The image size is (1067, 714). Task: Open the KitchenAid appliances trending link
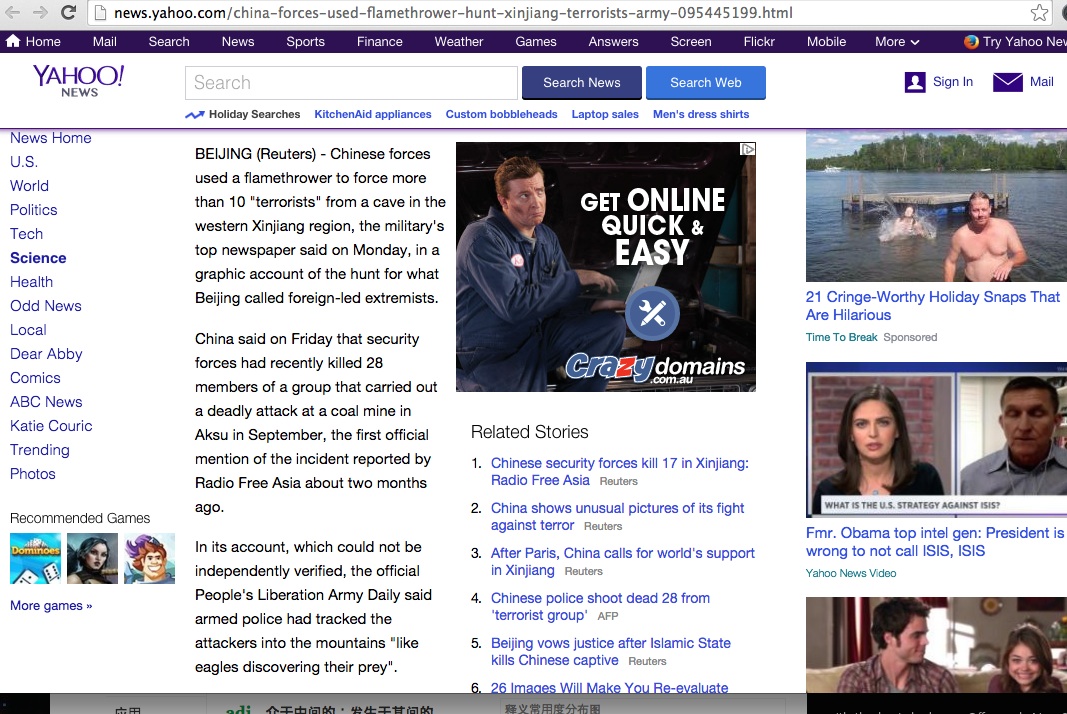point(373,114)
